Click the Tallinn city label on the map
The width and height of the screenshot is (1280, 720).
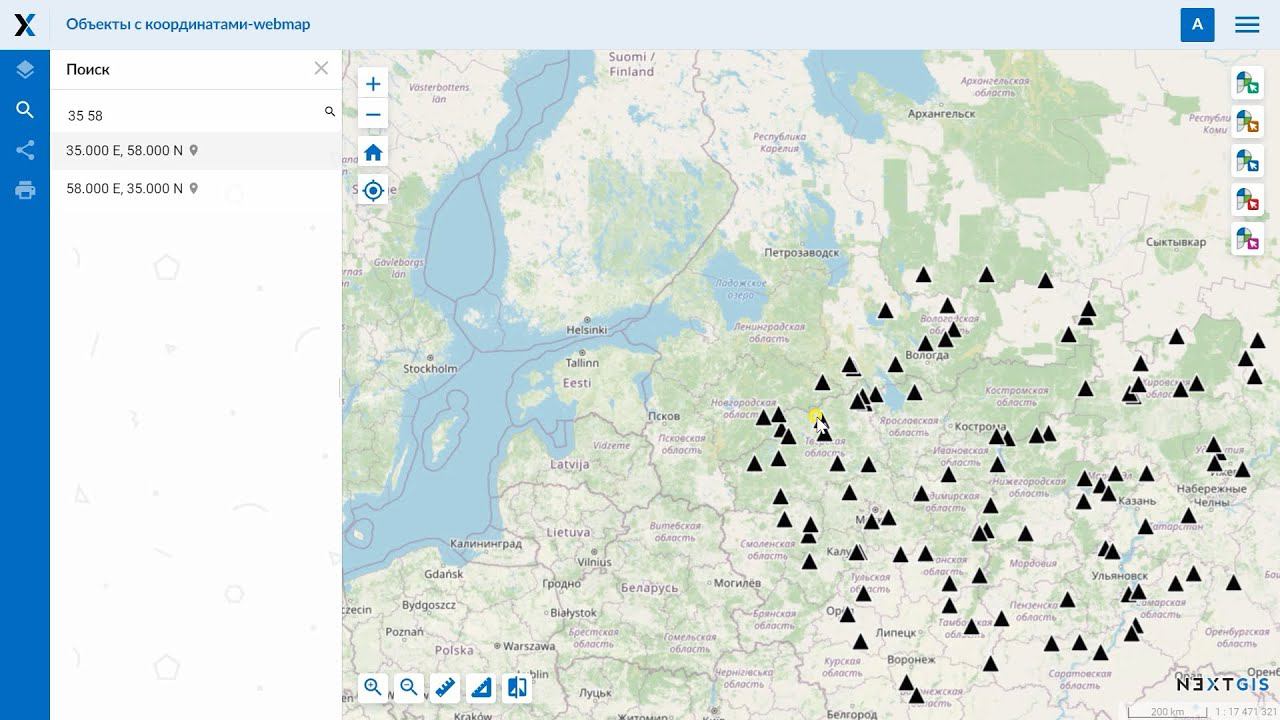pyautogui.click(x=582, y=363)
